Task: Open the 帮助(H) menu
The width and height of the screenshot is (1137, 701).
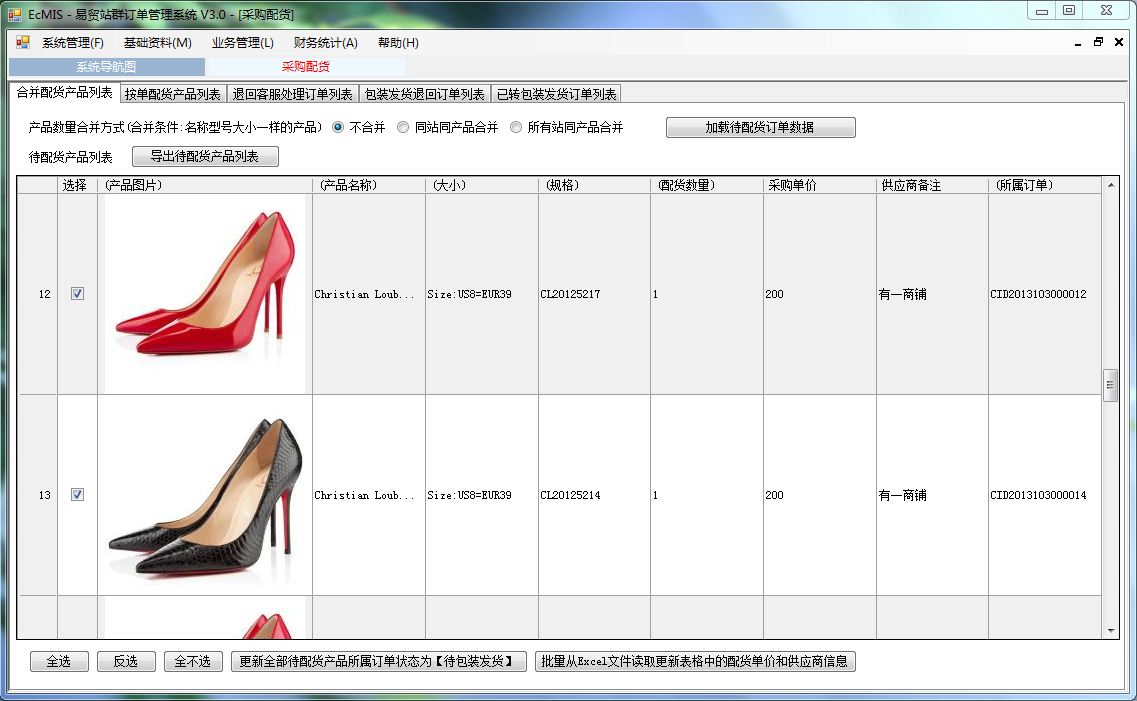Action: click(x=398, y=43)
